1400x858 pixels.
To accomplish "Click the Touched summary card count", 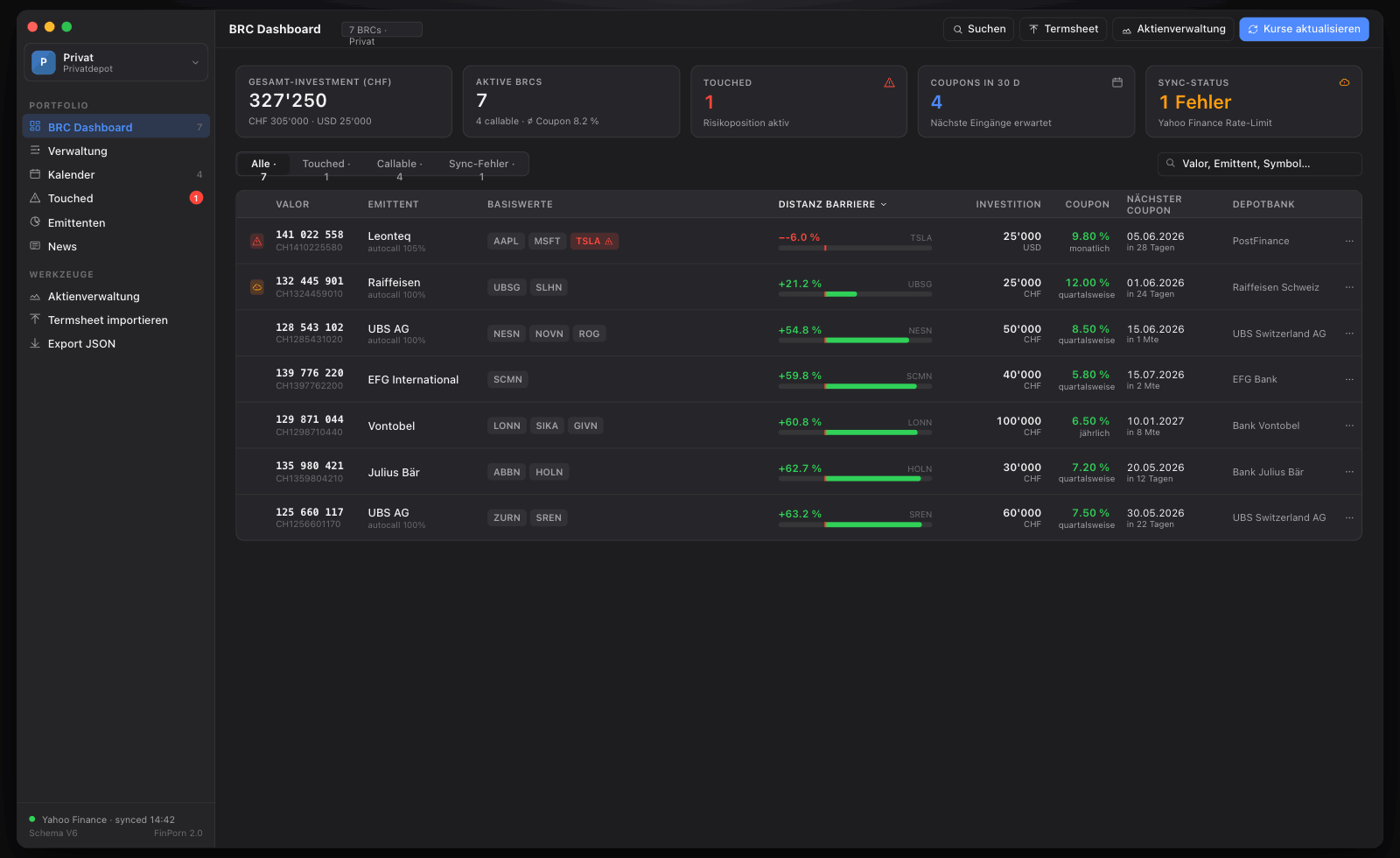I will point(709,102).
